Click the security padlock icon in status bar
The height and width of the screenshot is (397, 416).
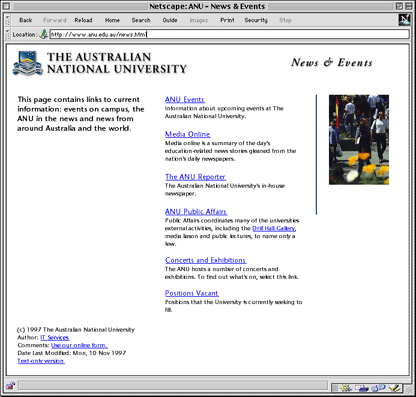(11, 386)
